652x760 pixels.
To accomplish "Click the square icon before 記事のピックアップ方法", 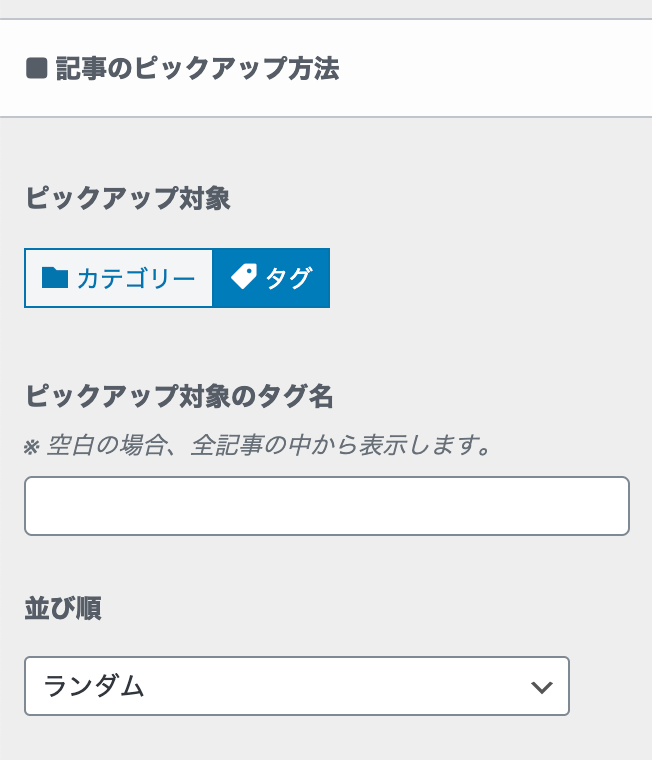I will (36, 68).
